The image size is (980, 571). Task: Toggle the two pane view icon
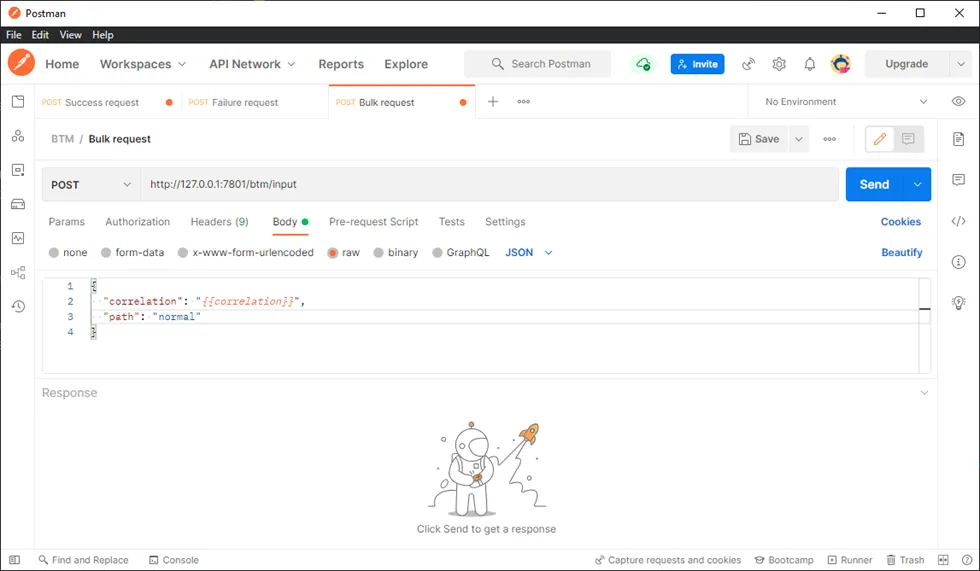click(x=943, y=560)
